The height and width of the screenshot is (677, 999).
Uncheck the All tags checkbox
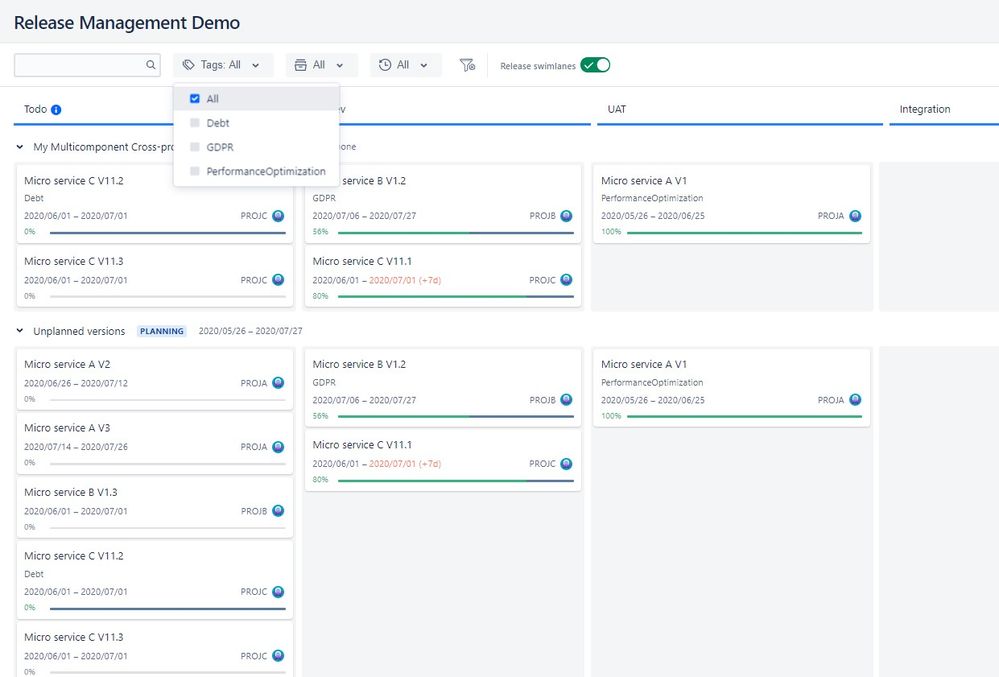pyautogui.click(x=195, y=99)
